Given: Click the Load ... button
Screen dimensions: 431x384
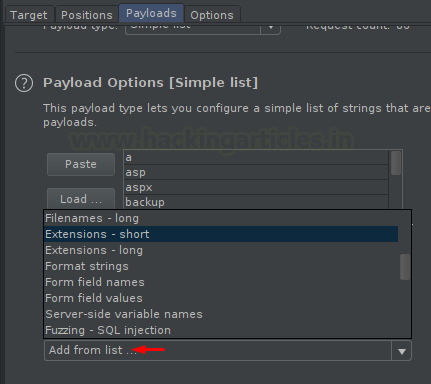Looking at the screenshot, I should [x=81, y=199].
